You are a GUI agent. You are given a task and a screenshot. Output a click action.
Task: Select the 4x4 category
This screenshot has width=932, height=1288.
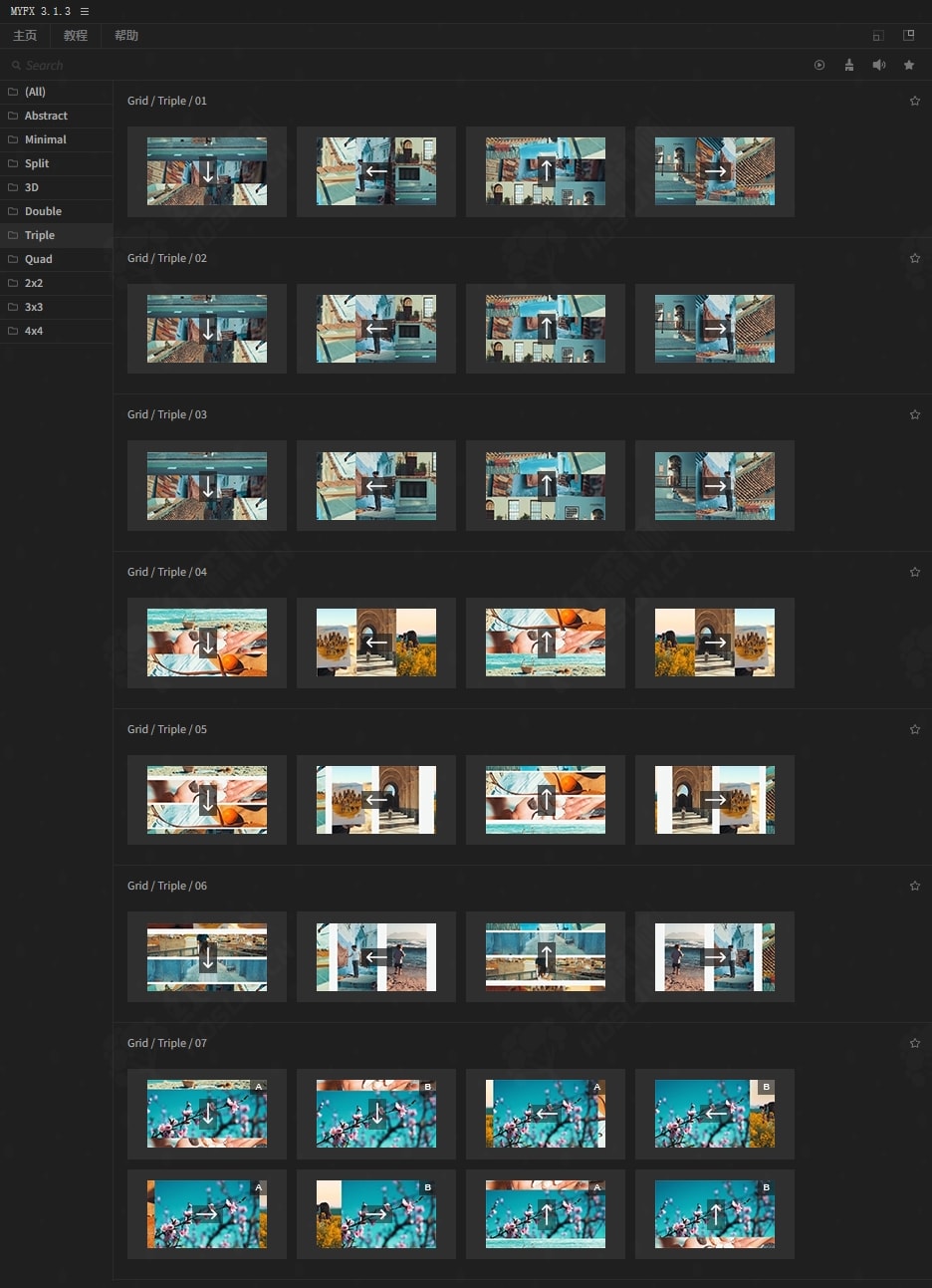point(56,331)
